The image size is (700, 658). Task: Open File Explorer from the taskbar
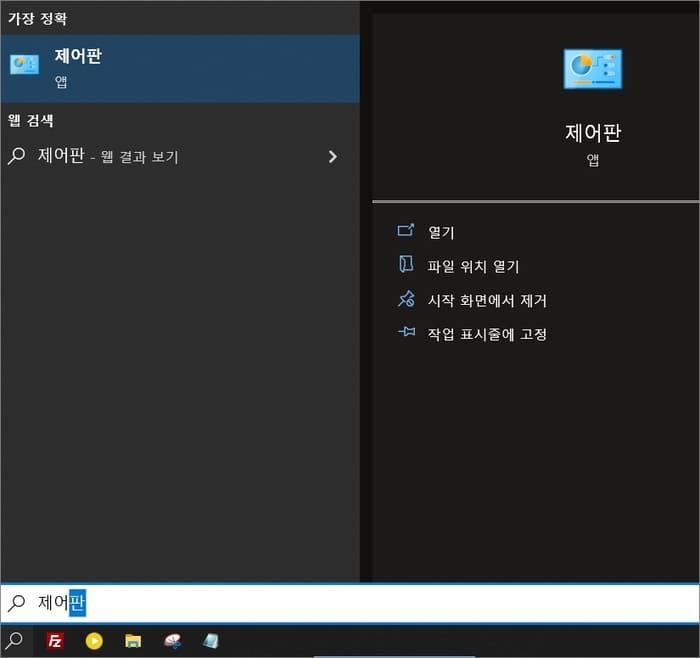133,641
